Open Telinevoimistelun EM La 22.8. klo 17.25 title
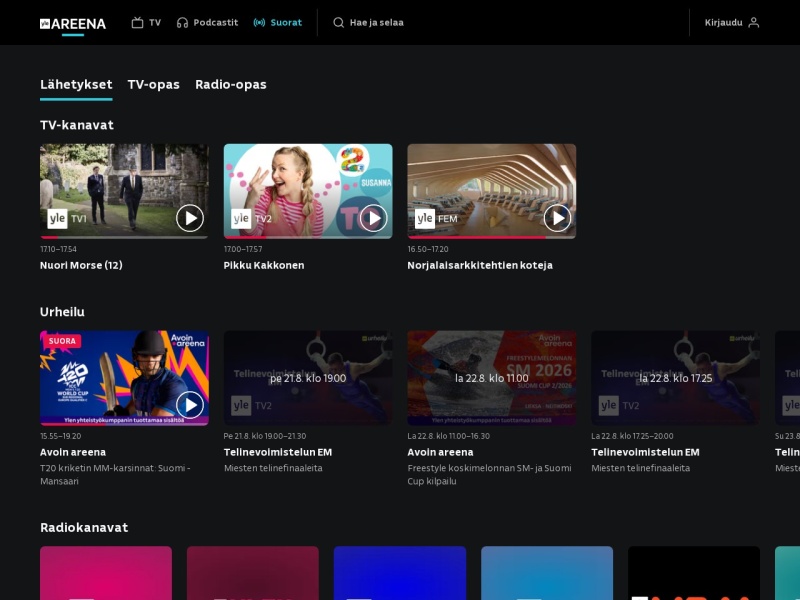The width and height of the screenshot is (800, 600). (645, 452)
